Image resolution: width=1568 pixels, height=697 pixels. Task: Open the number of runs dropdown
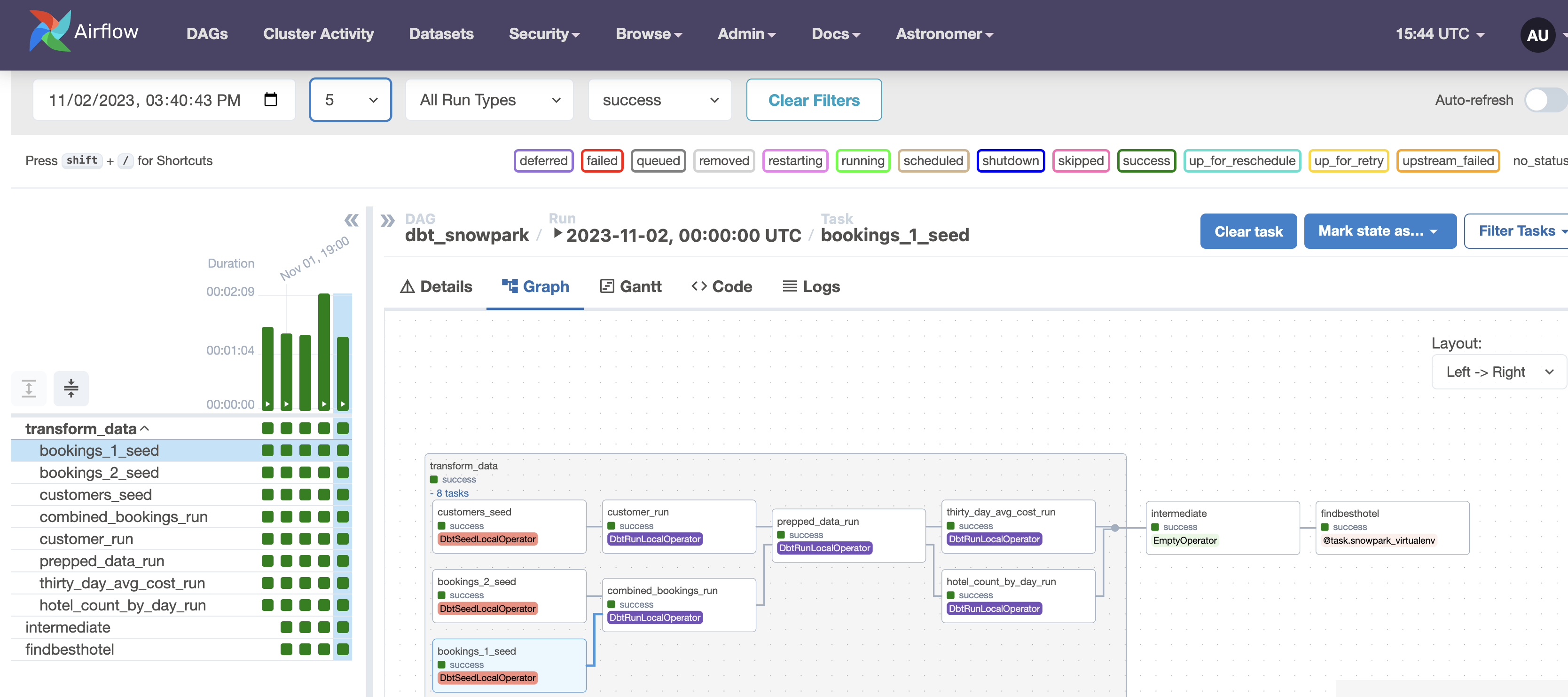coord(350,100)
